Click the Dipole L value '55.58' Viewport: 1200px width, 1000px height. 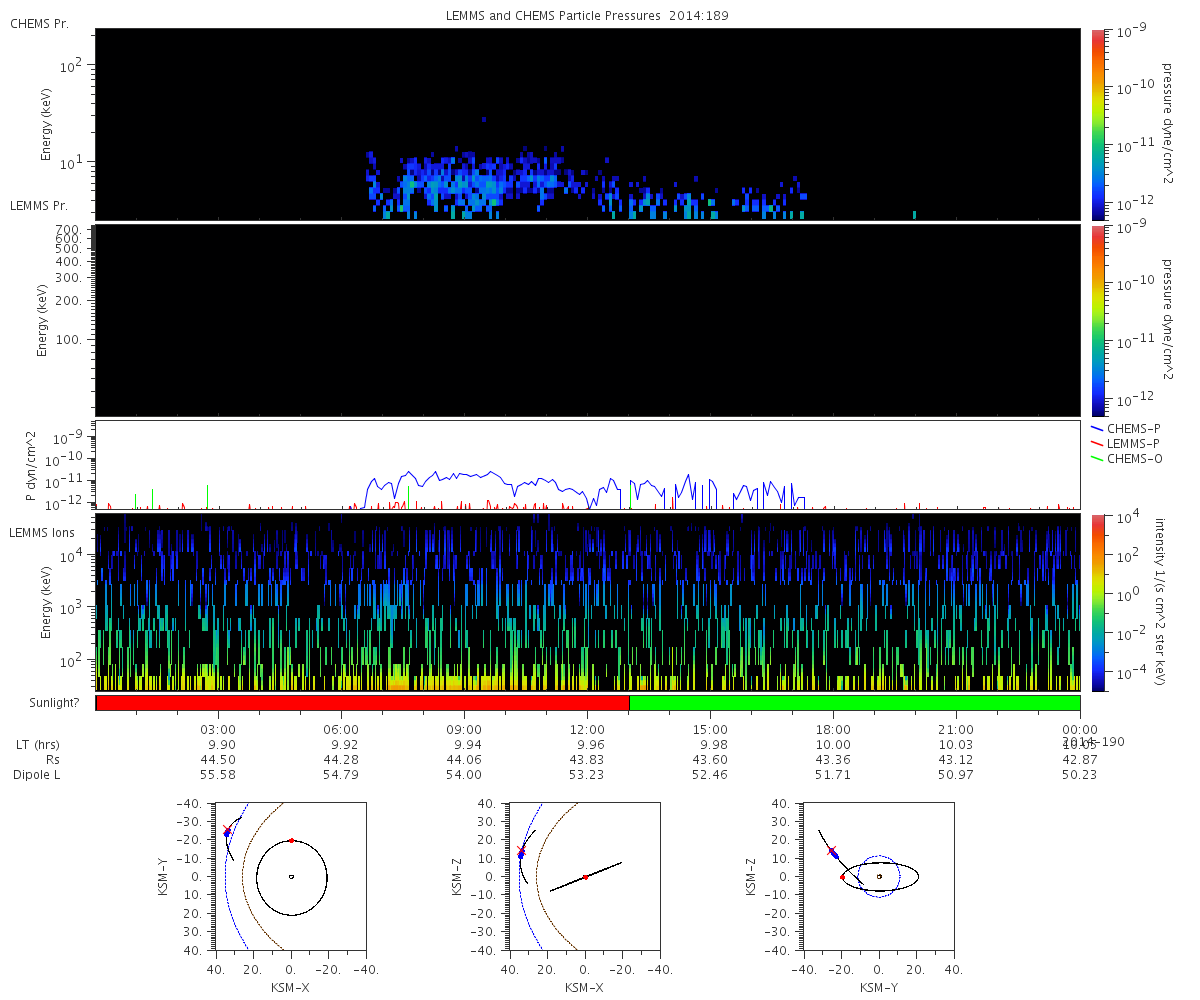click(x=219, y=775)
